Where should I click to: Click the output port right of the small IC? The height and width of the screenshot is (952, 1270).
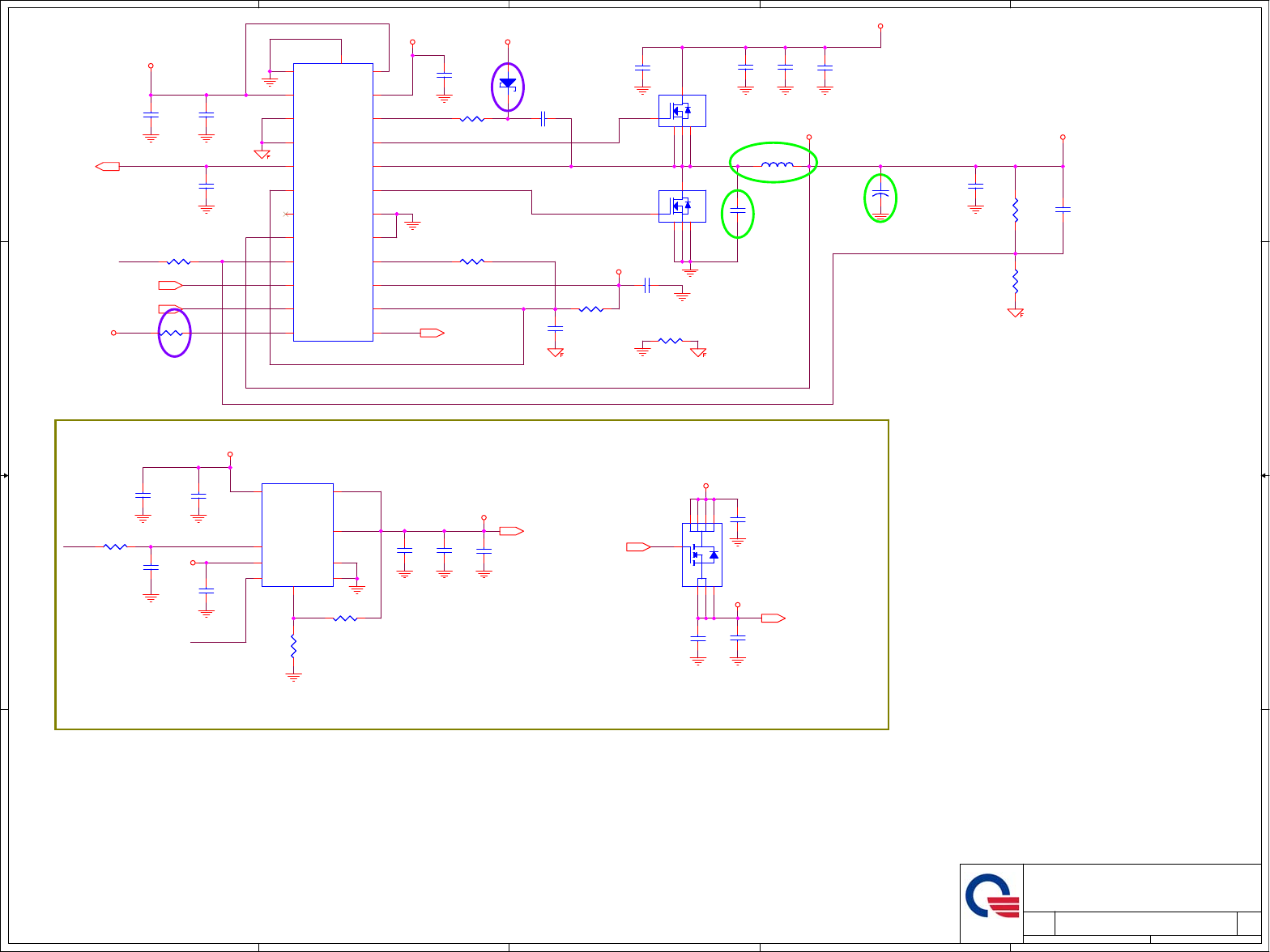coord(512,531)
